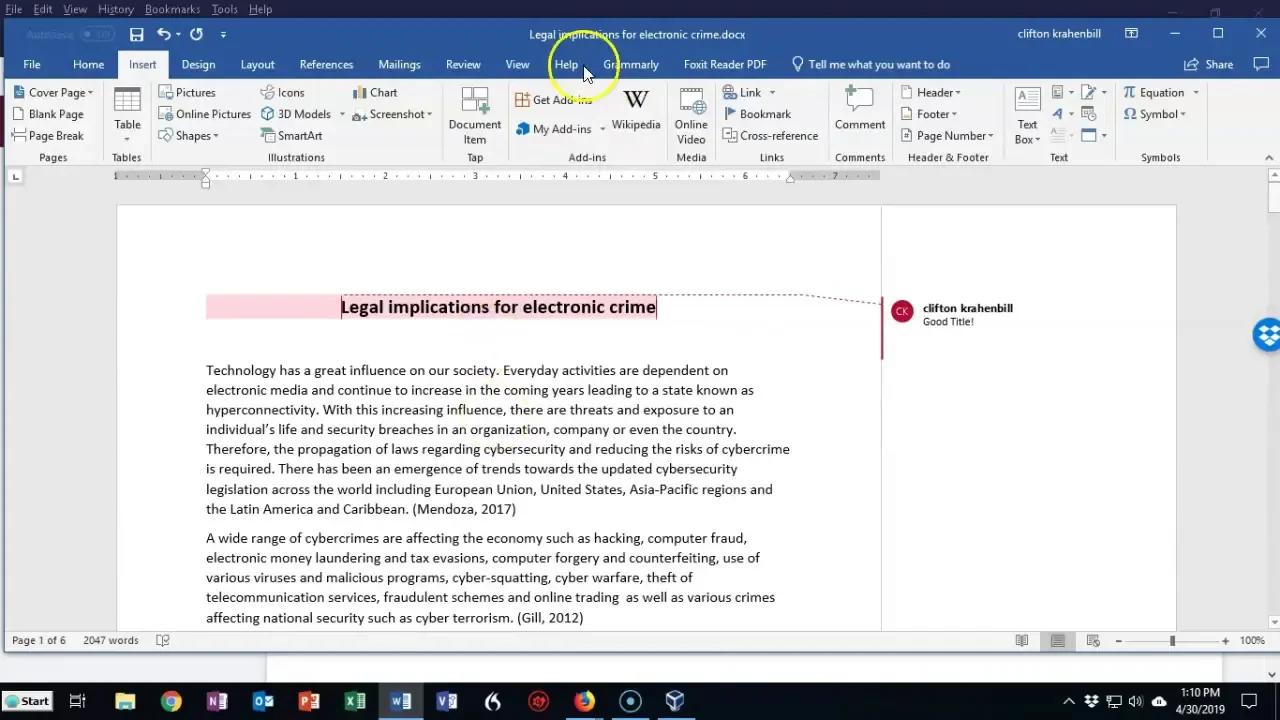Open the Wikipedia add-in
The height and width of the screenshot is (720, 1280).
pyautogui.click(x=636, y=110)
